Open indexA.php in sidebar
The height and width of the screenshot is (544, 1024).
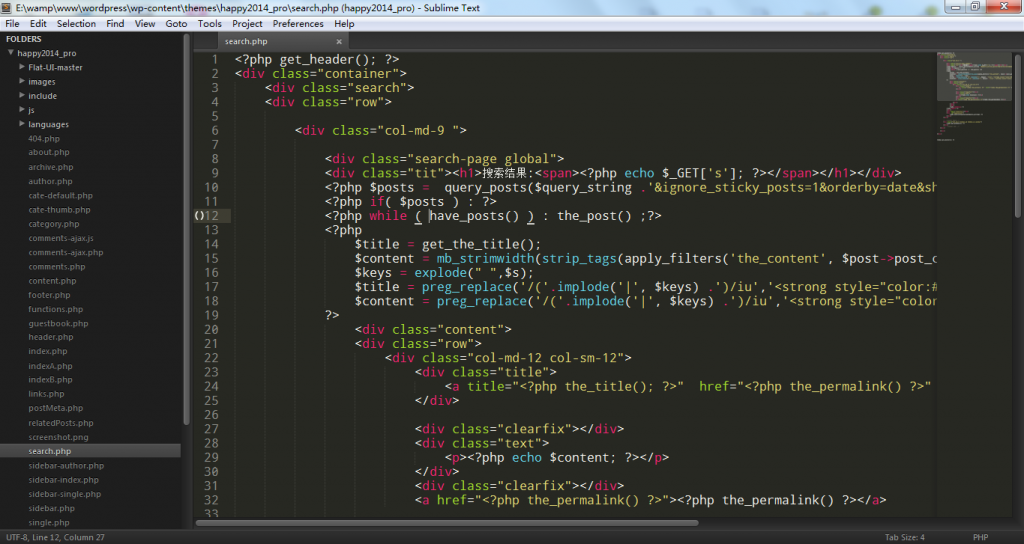50,366
